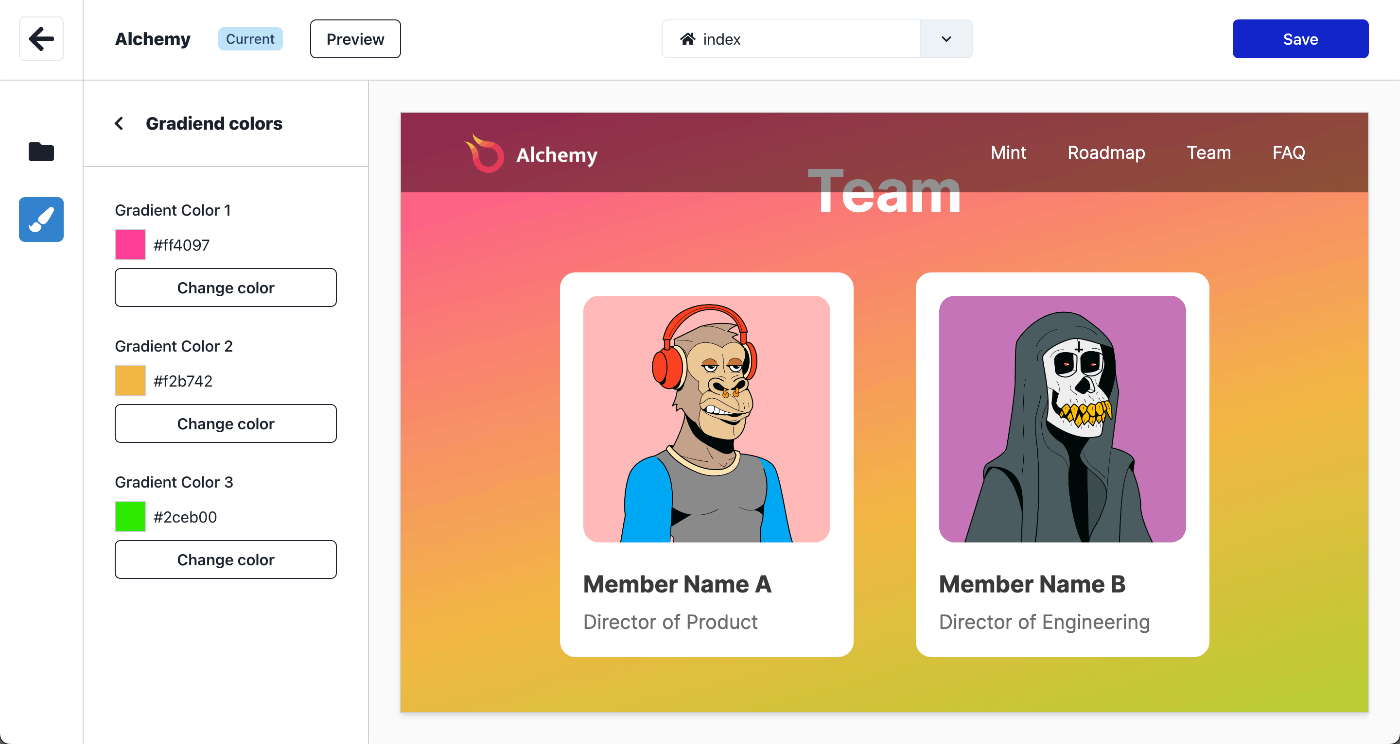Click the large Team heading in preview
Viewport: 1400px width, 744px height.
884,192
